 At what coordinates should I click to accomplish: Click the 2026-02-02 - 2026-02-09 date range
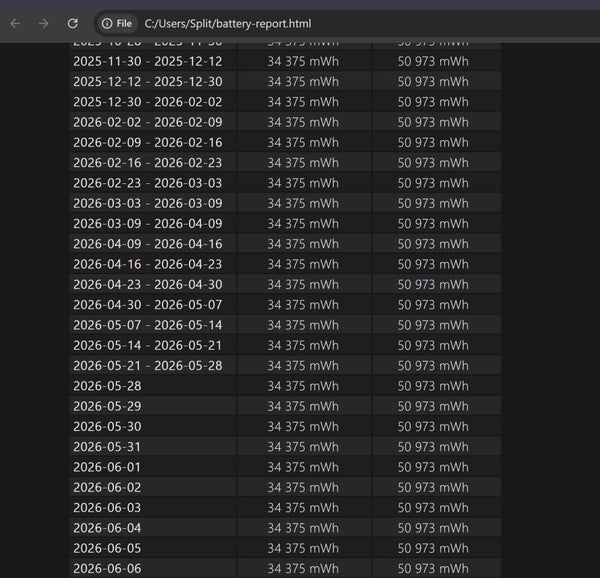[148, 122]
